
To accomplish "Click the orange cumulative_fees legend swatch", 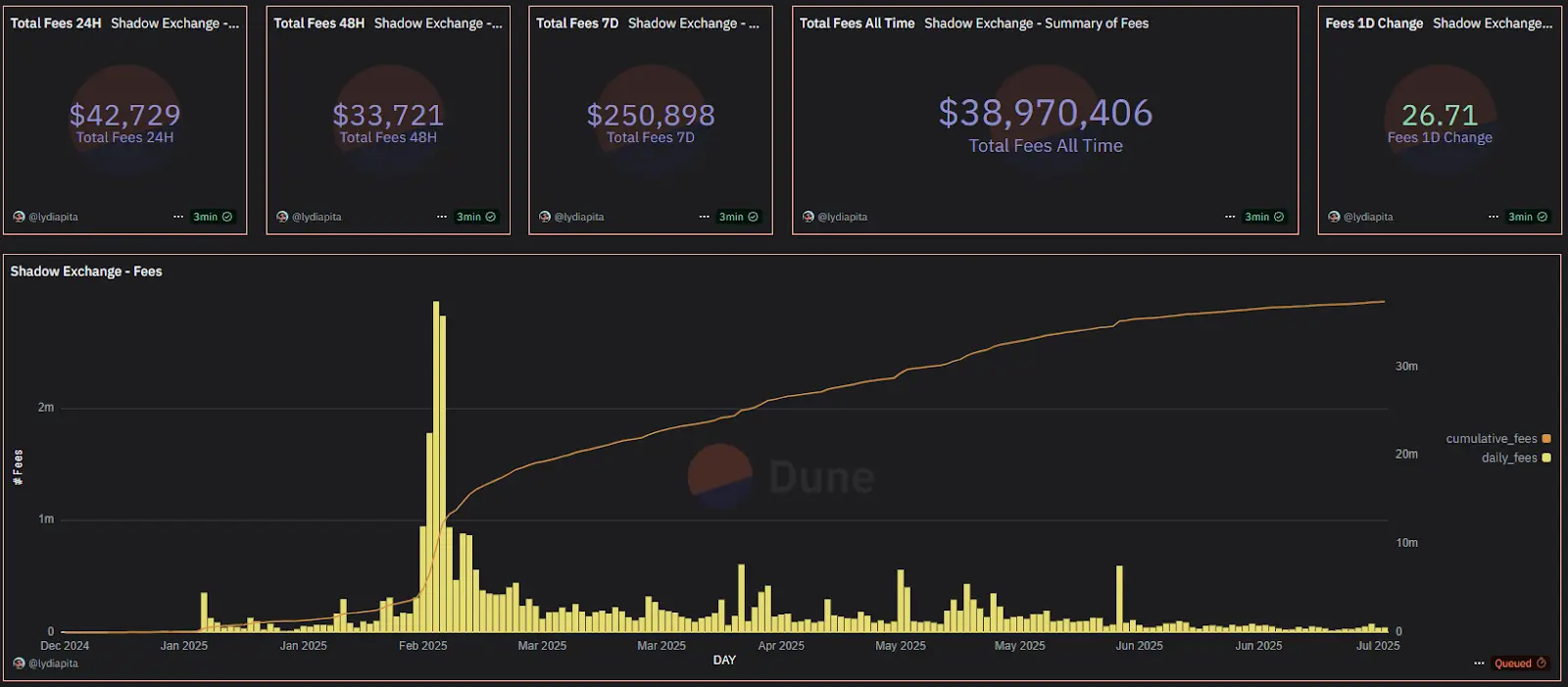I will (x=1546, y=439).
